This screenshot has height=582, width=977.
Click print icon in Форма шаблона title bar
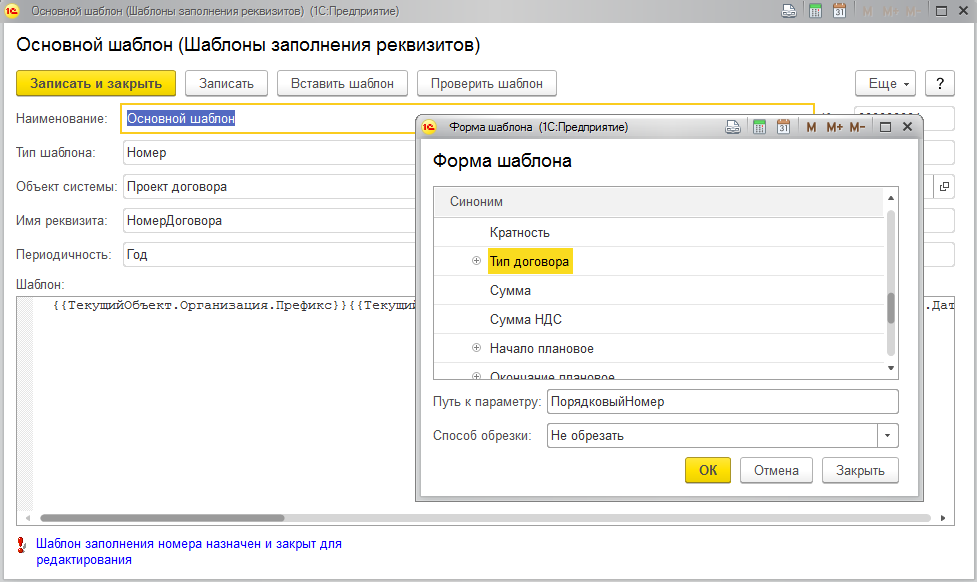733,127
